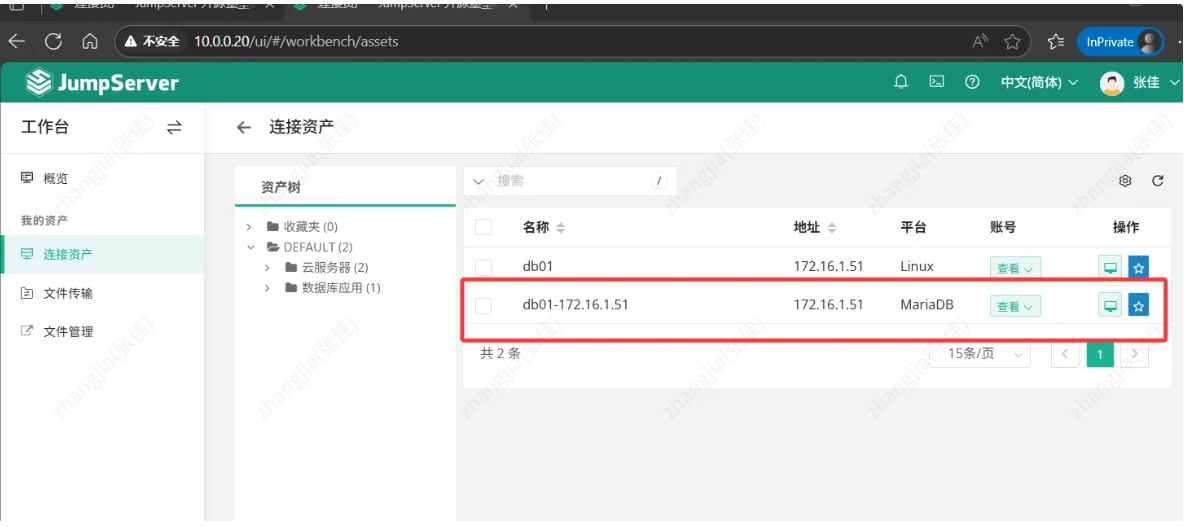Refresh the asset list

pyautogui.click(x=1158, y=180)
